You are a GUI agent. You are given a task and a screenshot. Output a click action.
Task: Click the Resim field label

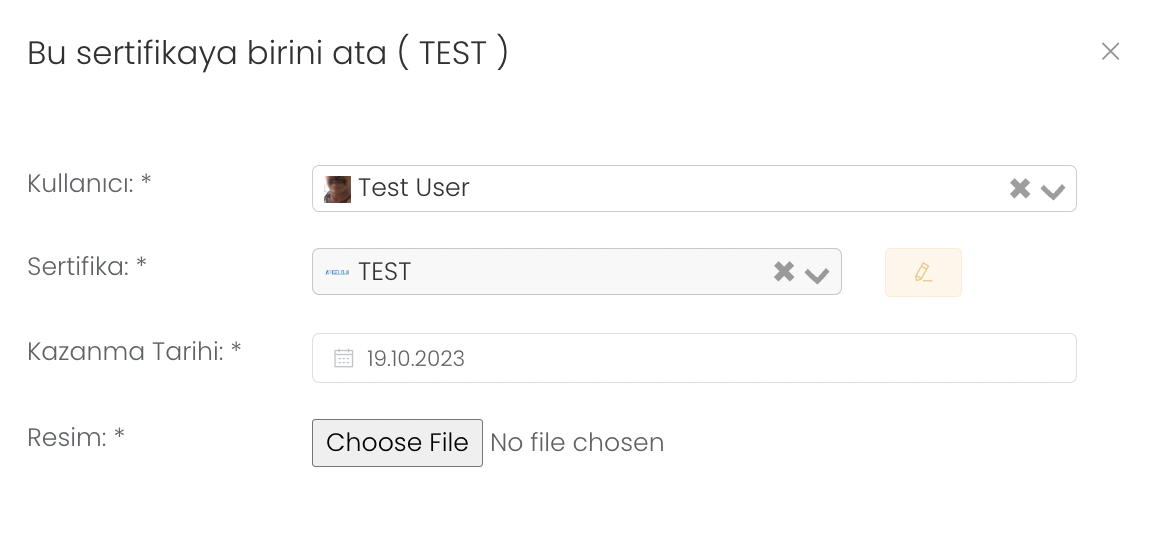tap(76, 437)
